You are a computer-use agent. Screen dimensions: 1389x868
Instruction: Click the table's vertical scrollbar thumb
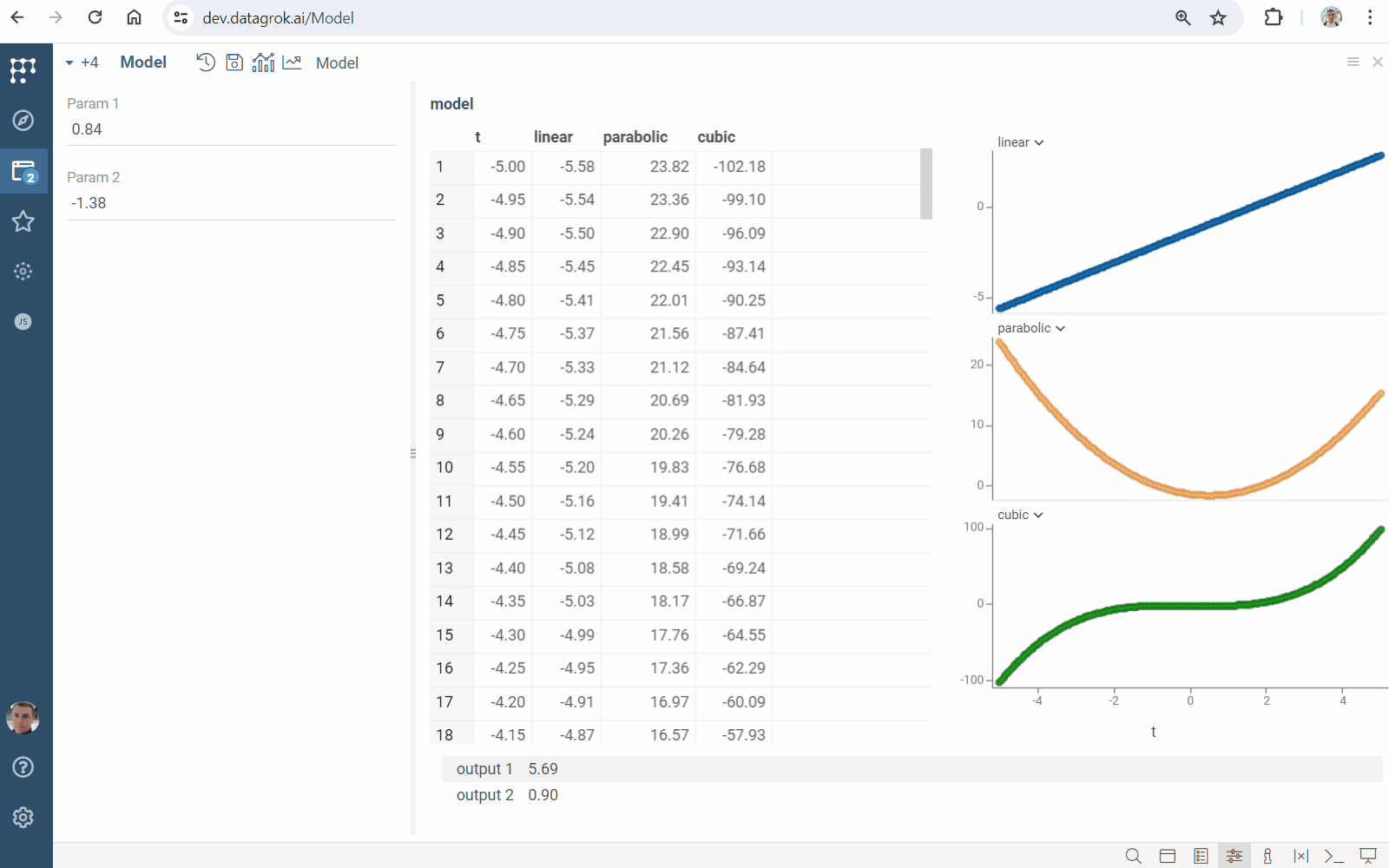click(x=926, y=184)
